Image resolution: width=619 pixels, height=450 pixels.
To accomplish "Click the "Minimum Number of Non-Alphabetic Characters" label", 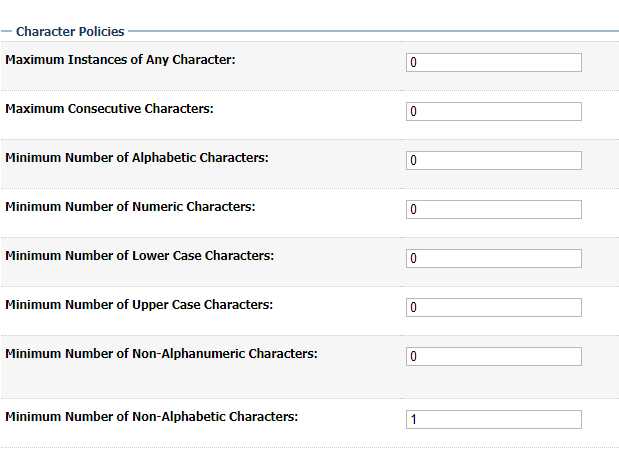I will pyautogui.click(x=151, y=417).
